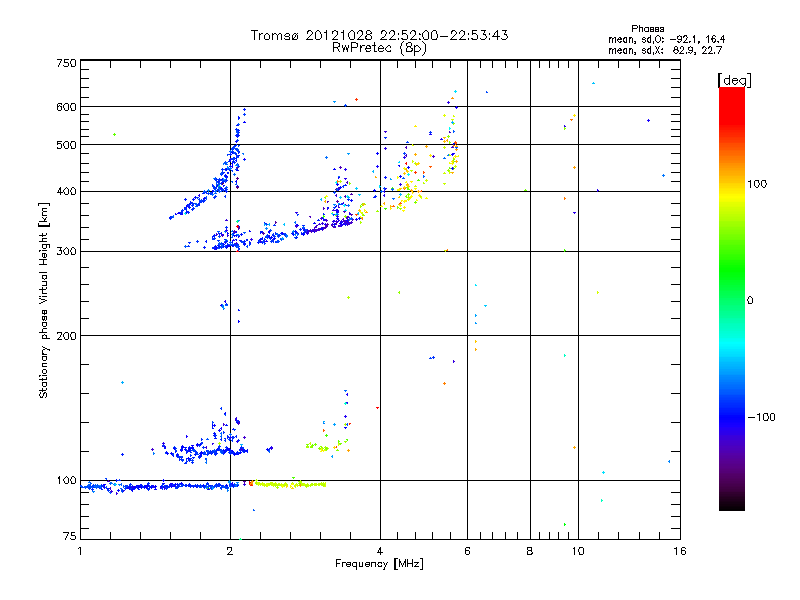This screenshot has width=800, height=600.
Task: Click the colorbar tick label "-100"
Action: 761,417
